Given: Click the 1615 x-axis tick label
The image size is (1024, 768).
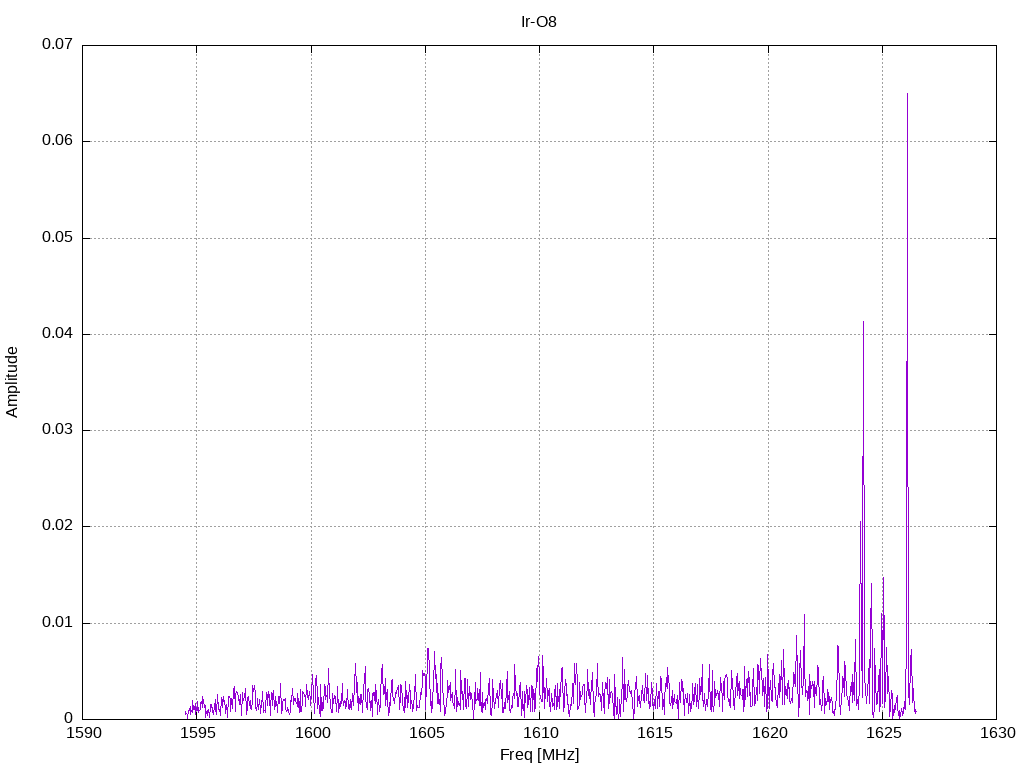Looking at the screenshot, I should (654, 733).
